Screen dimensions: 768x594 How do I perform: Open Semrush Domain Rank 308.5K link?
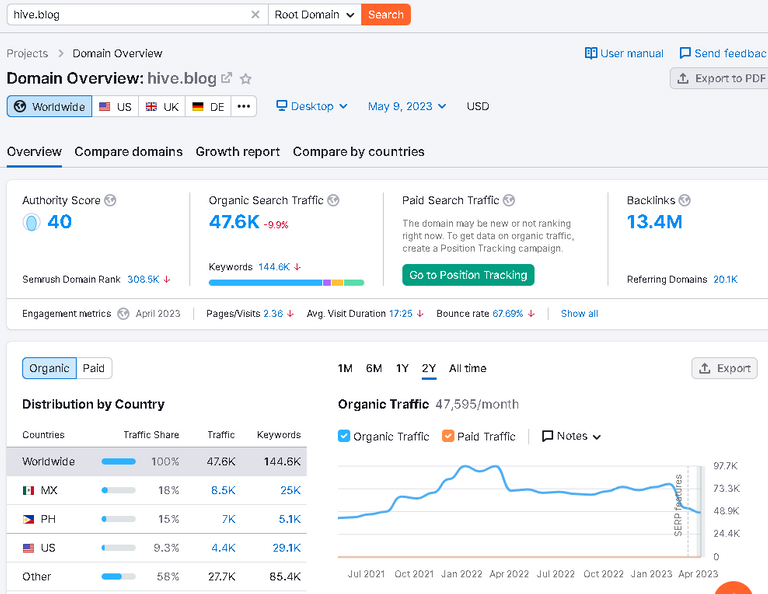point(143,279)
